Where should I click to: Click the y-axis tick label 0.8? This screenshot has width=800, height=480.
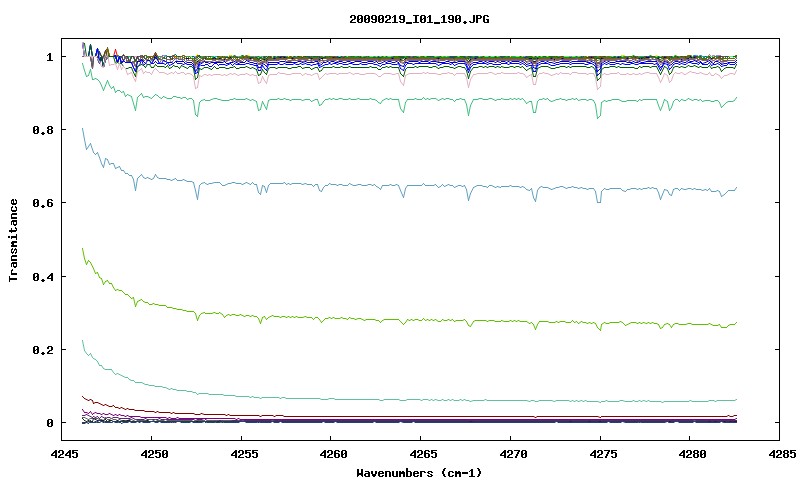coord(43,130)
